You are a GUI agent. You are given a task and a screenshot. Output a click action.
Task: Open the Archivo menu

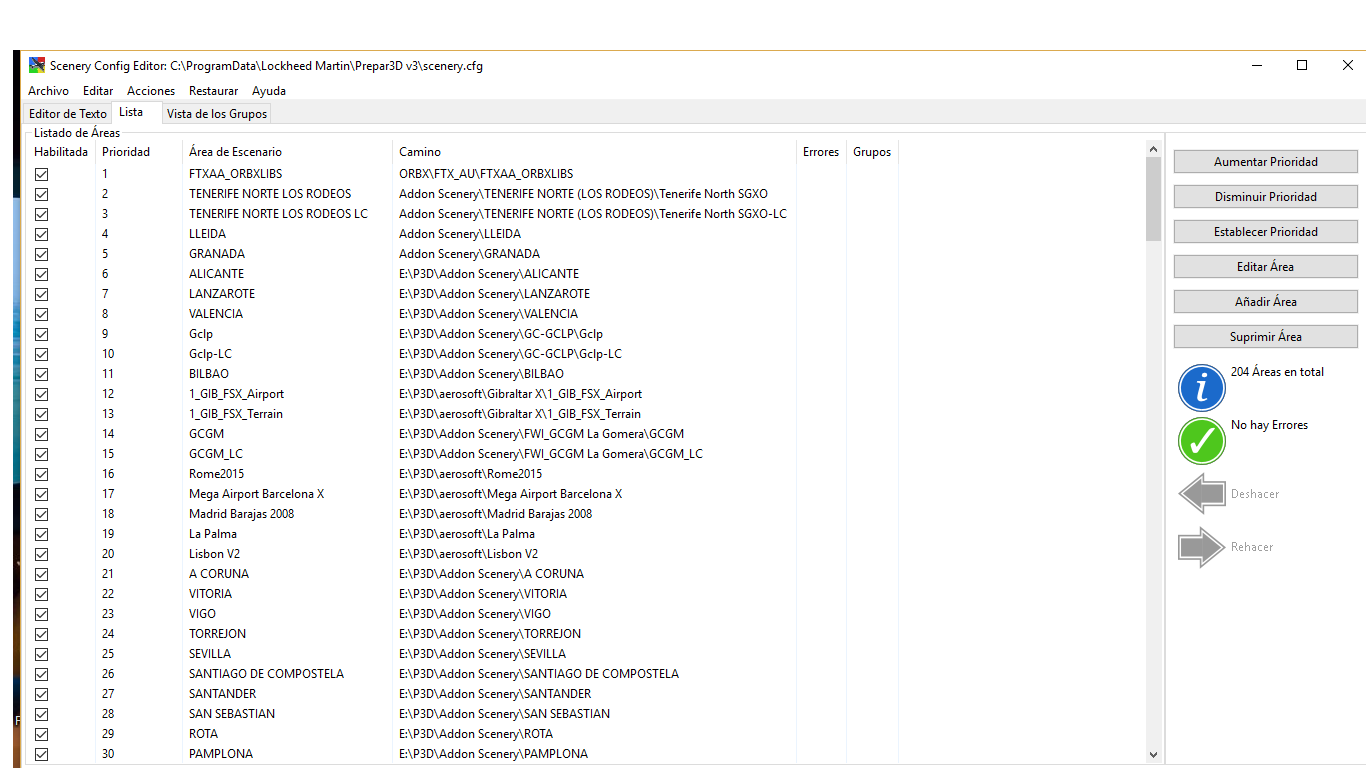point(48,91)
